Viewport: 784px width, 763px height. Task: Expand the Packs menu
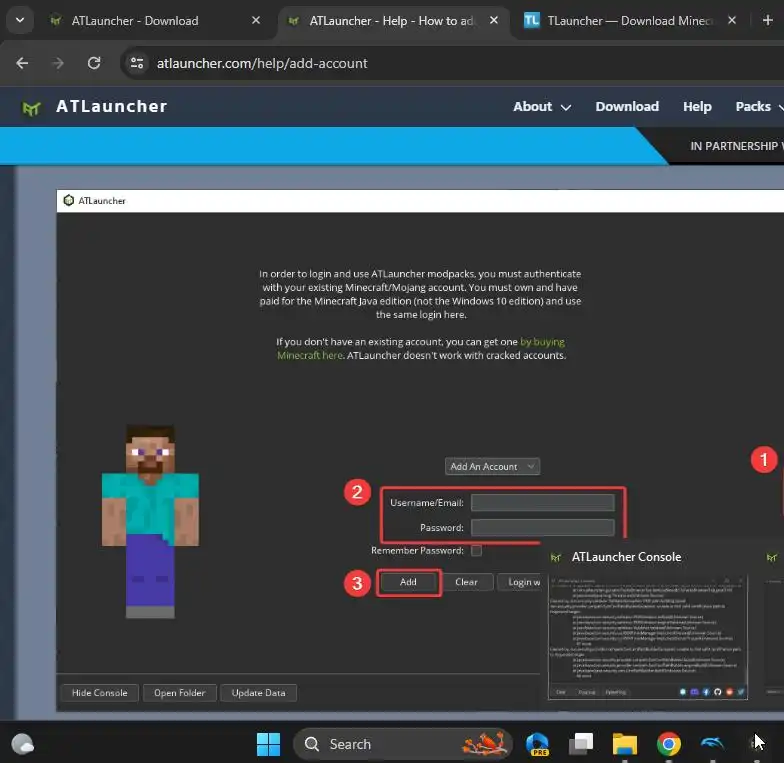[759, 106]
